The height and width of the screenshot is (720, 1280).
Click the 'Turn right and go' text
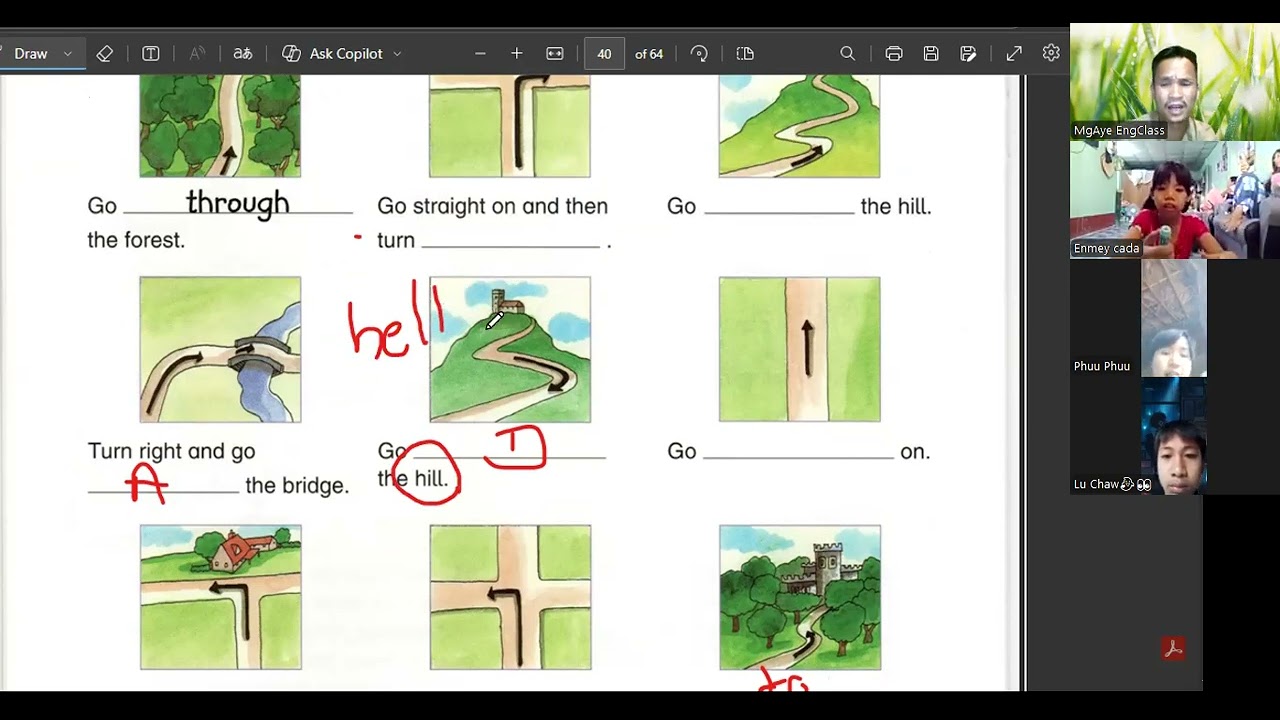171,451
